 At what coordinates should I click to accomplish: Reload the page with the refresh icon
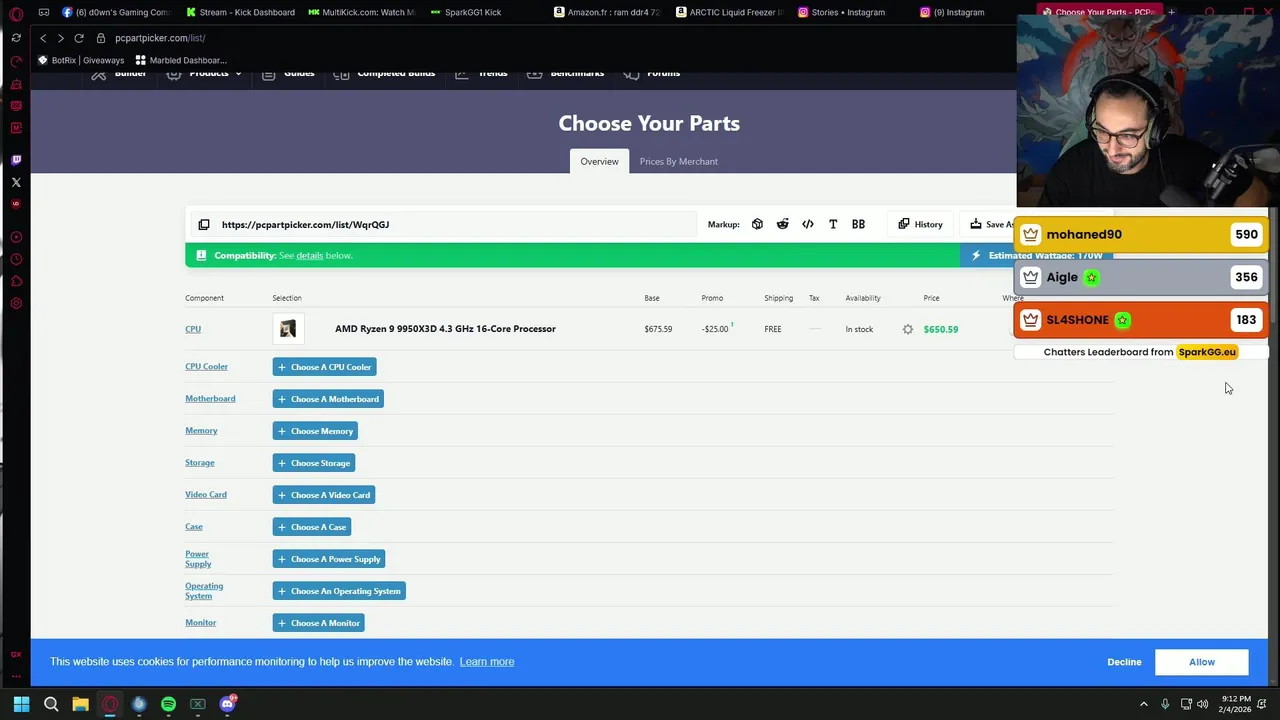click(79, 38)
